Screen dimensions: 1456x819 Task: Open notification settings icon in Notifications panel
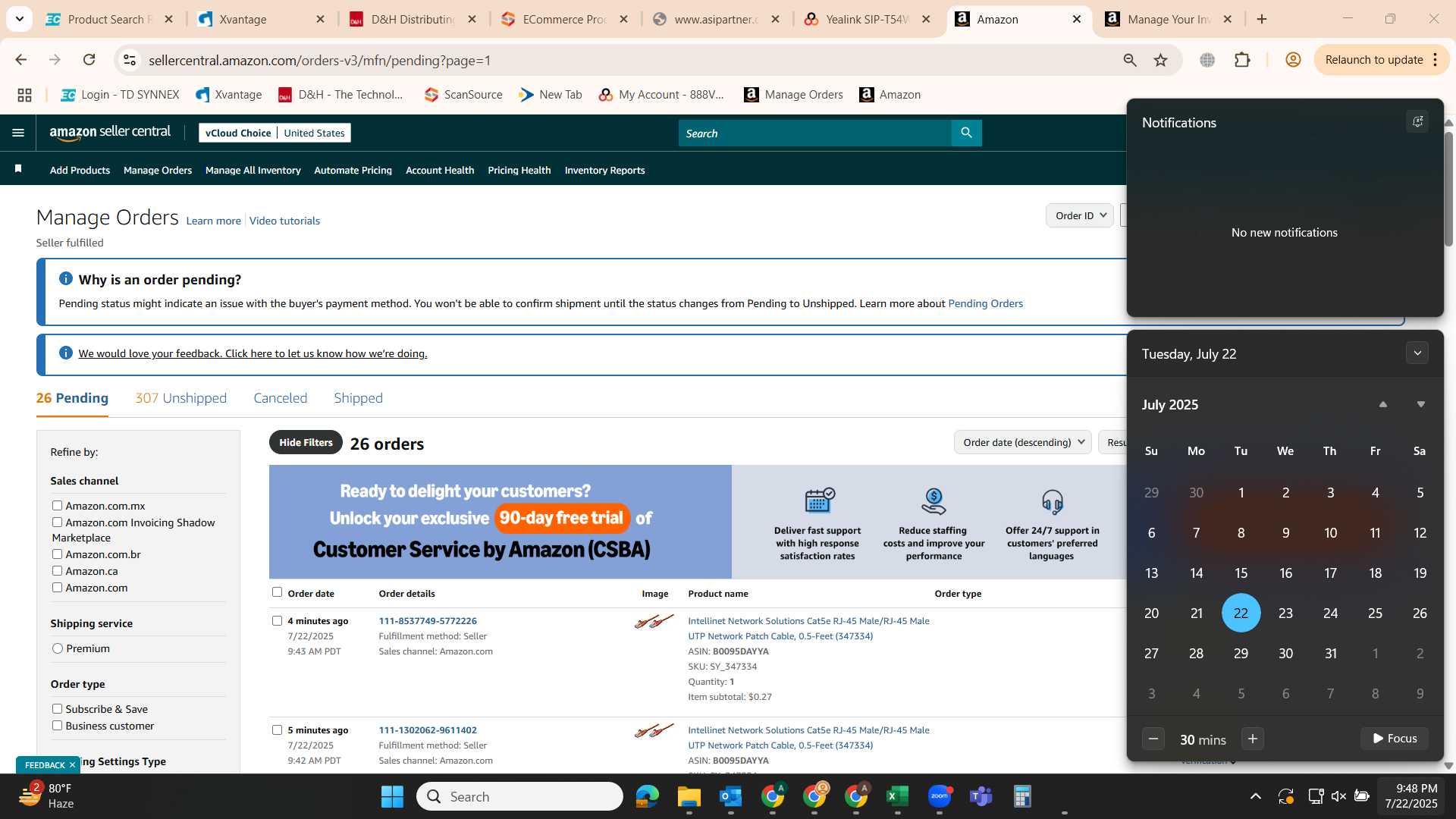1417,121
